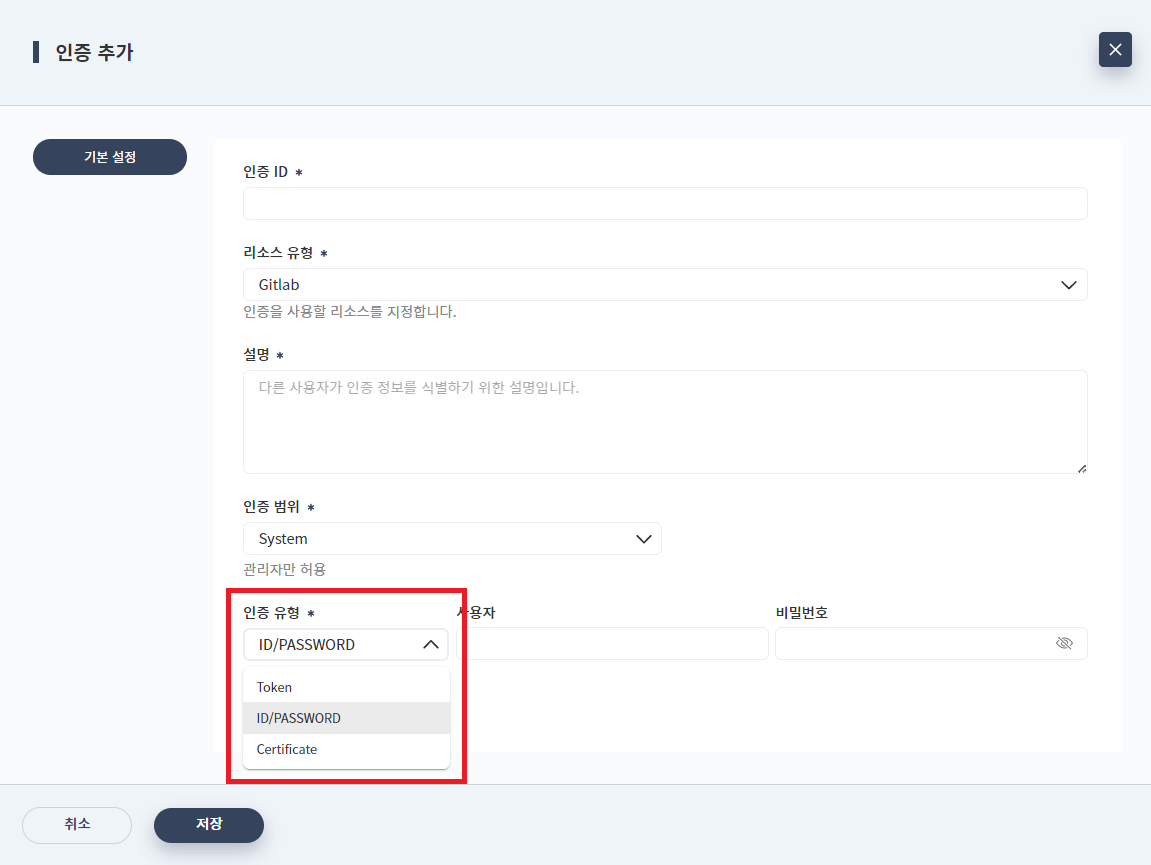Click the 비밀번호 field label

[802, 612]
